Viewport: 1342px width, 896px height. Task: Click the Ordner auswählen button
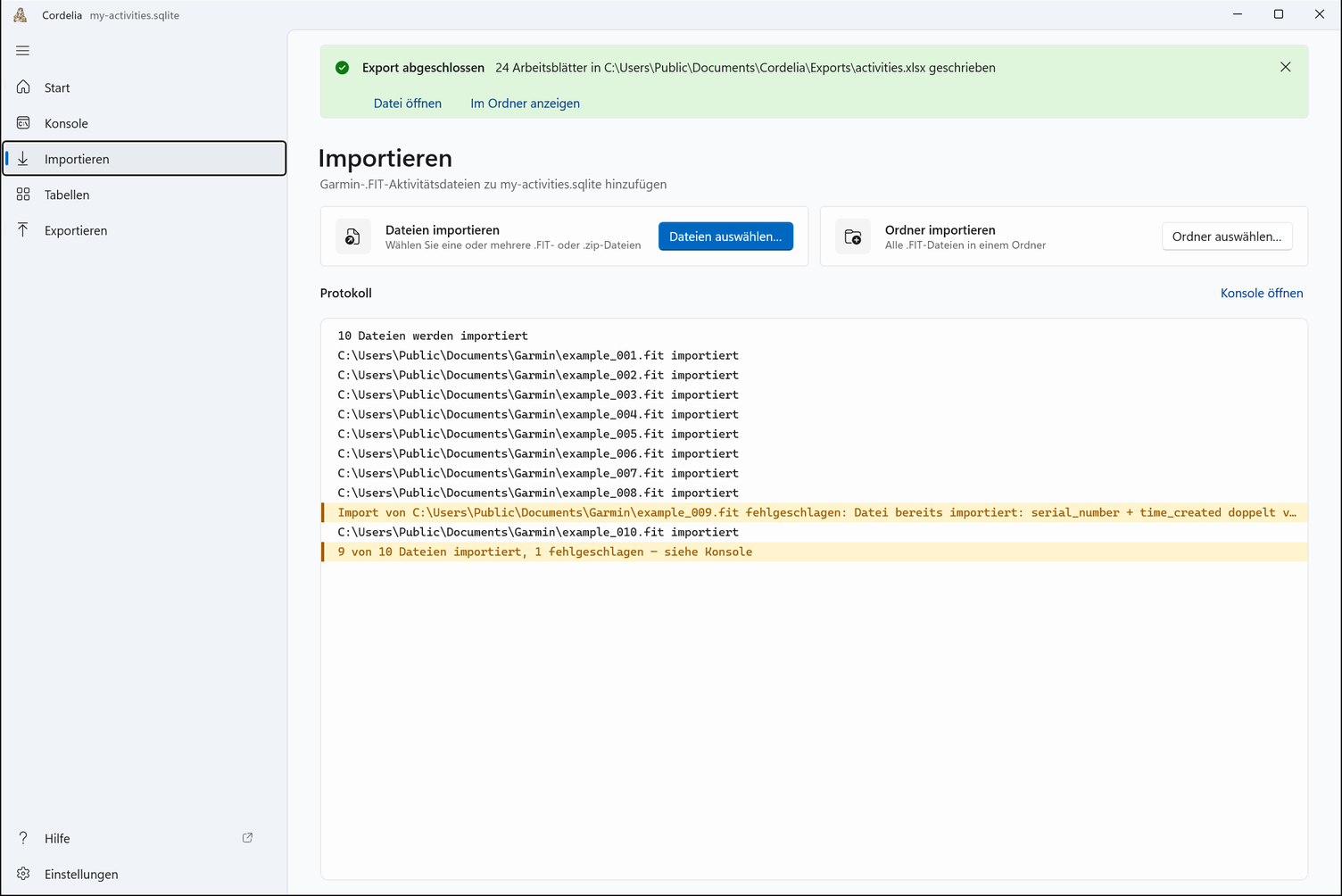[1227, 236]
